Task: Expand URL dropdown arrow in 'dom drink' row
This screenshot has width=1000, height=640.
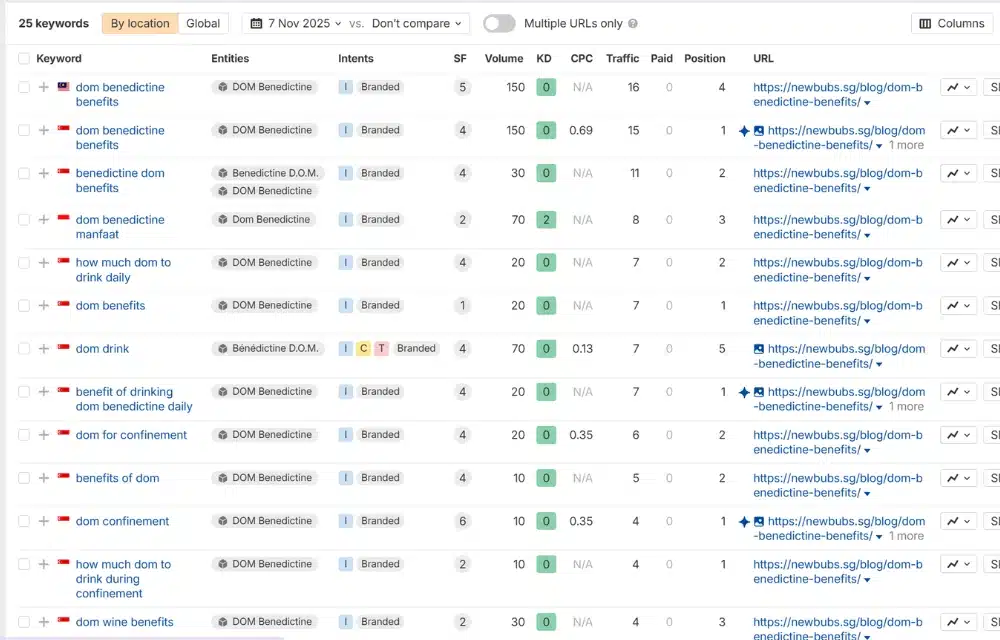Action: coord(879,365)
